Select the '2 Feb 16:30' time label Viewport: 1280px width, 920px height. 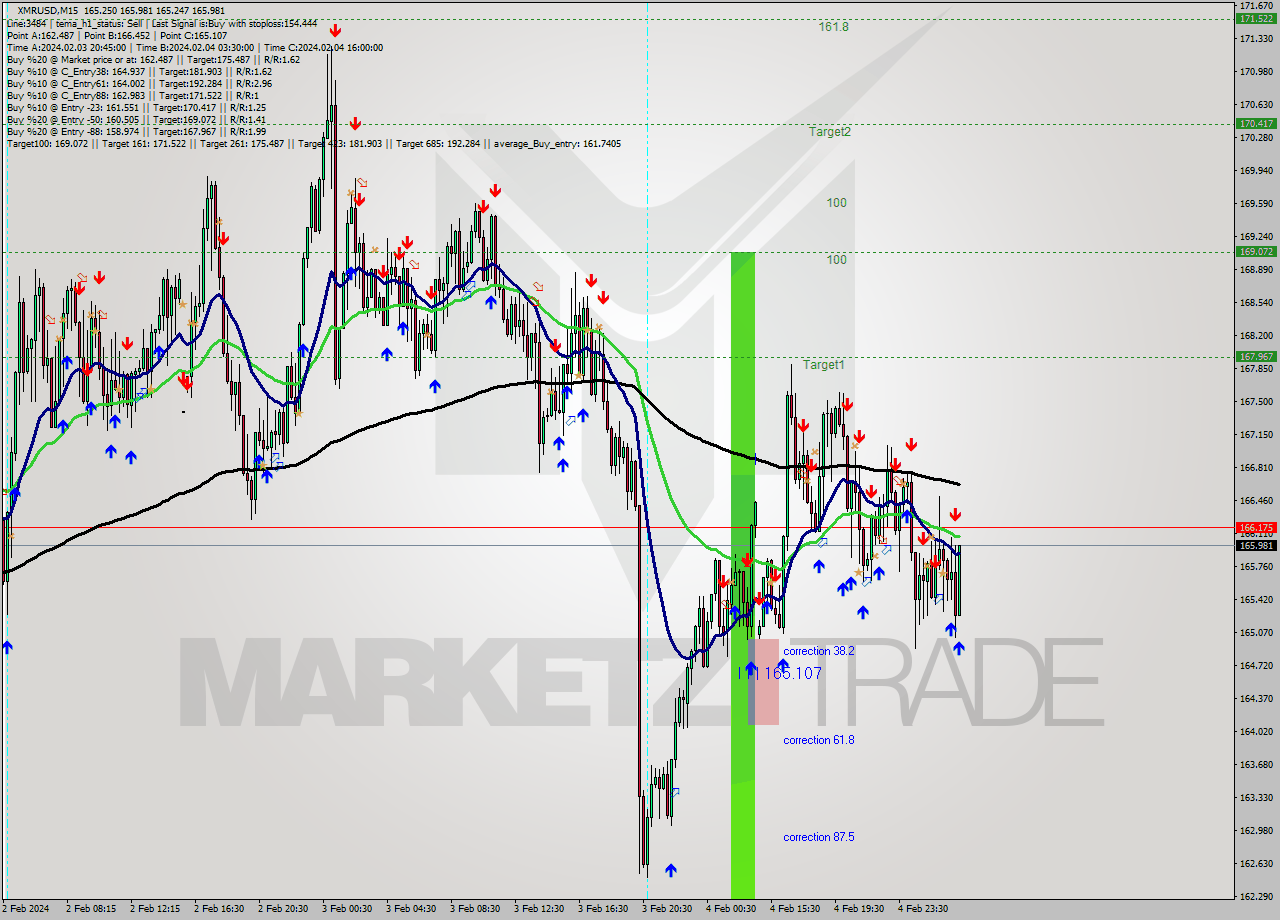219,909
